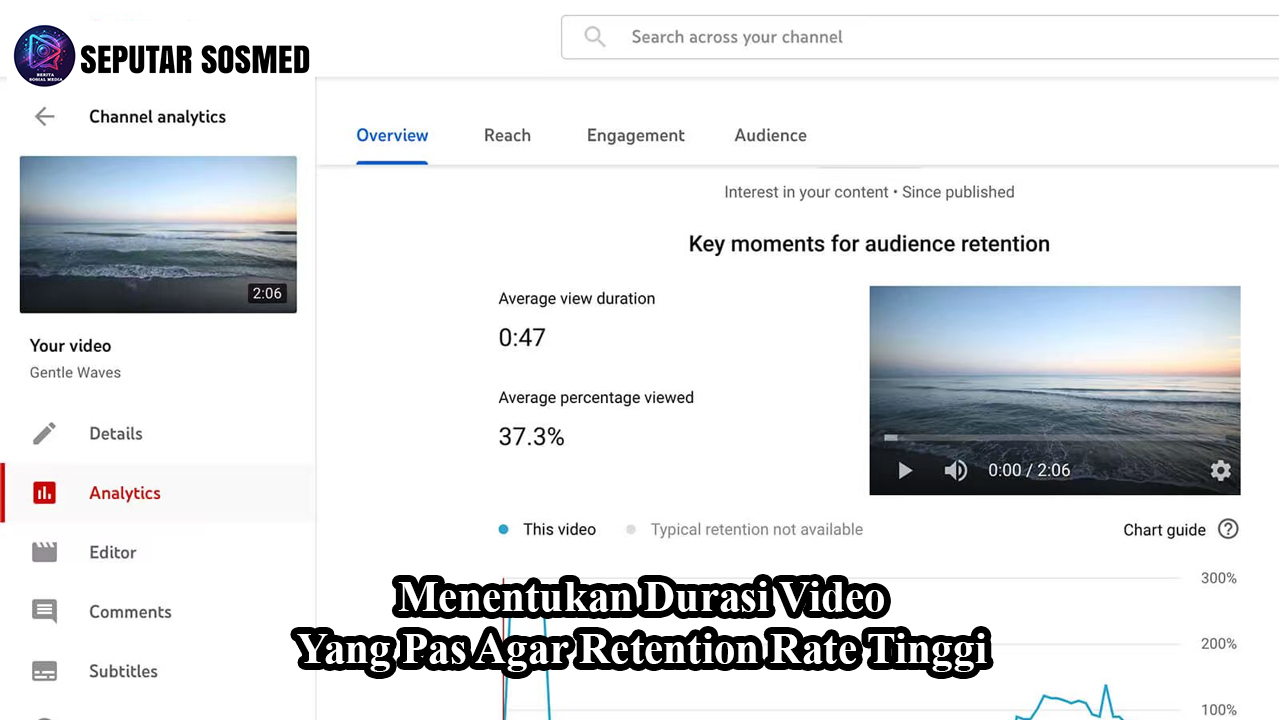Click the search magnifier icon

tap(594, 36)
